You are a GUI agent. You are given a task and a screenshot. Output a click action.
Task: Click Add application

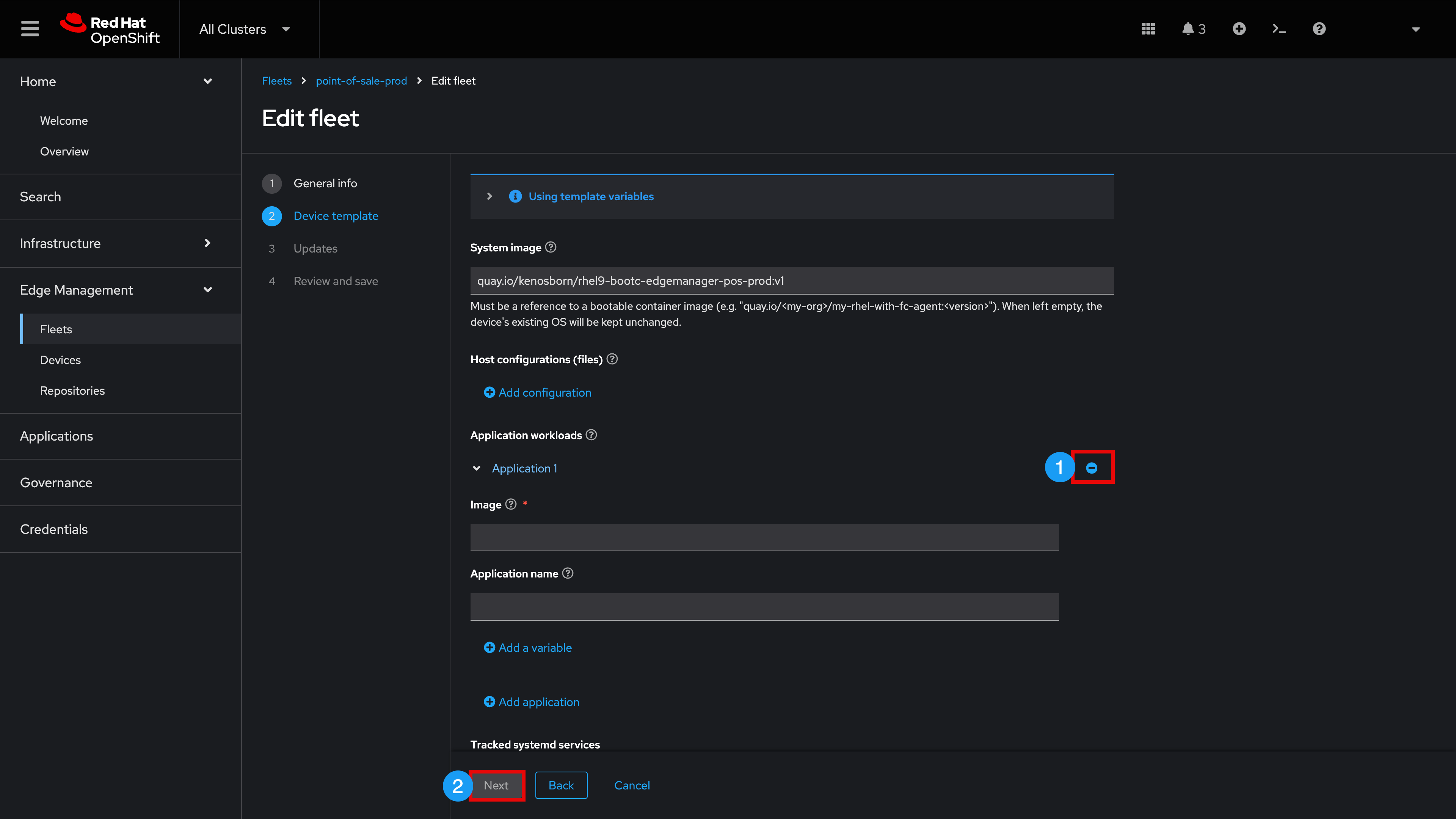pos(532,702)
